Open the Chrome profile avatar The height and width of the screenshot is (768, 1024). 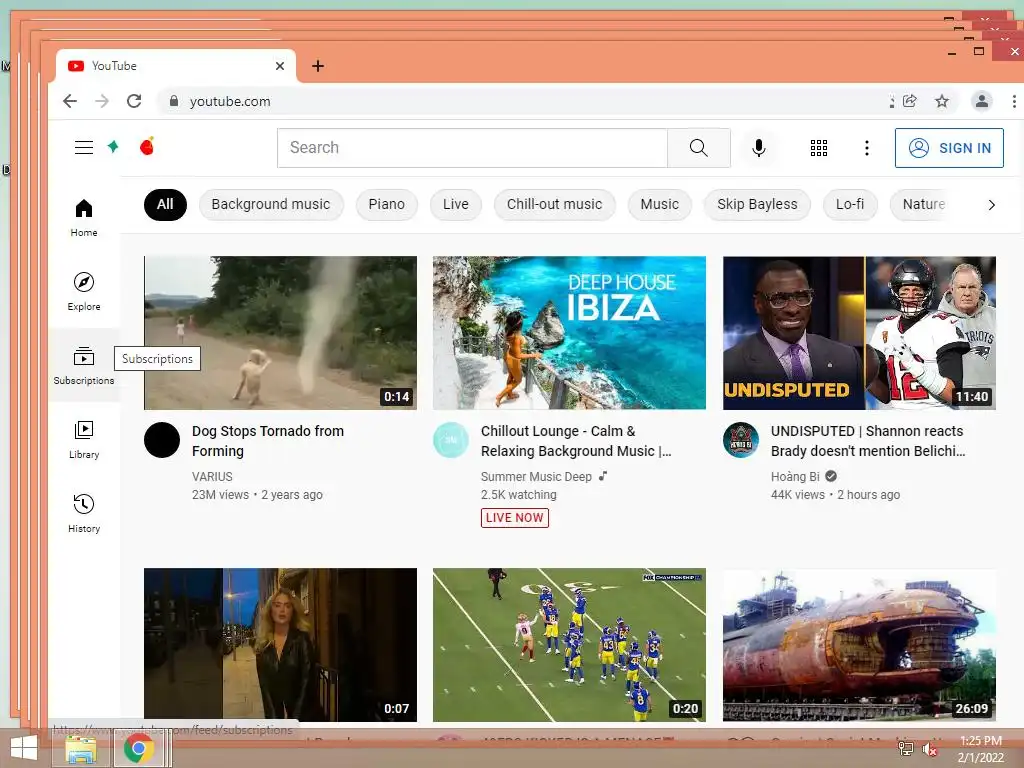pyautogui.click(x=981, y=101)
